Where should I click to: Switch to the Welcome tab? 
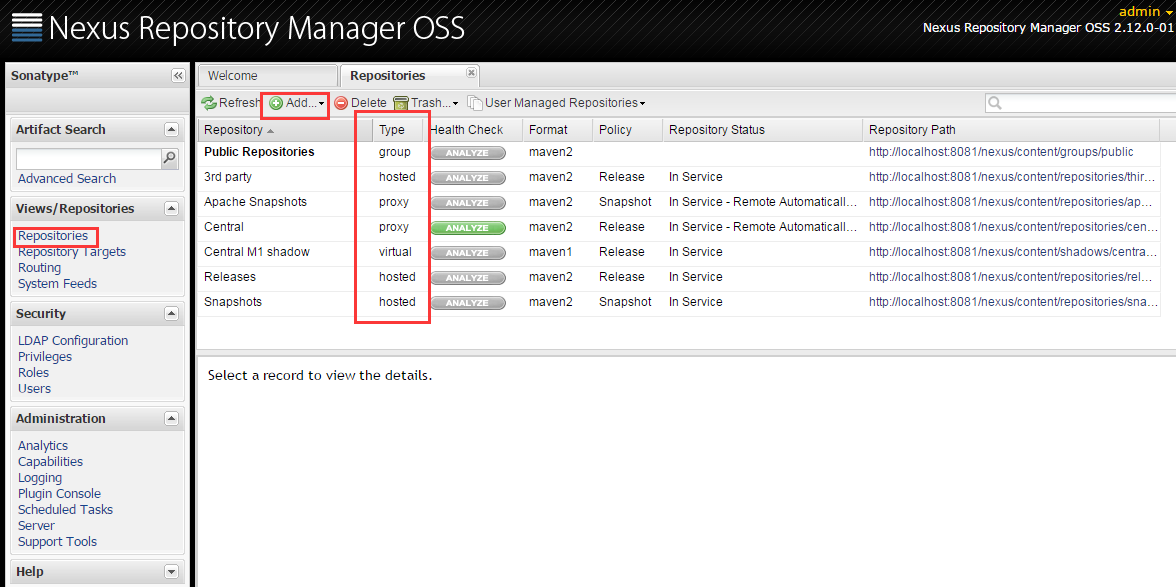pyautogui.click(x=233, y=76)
